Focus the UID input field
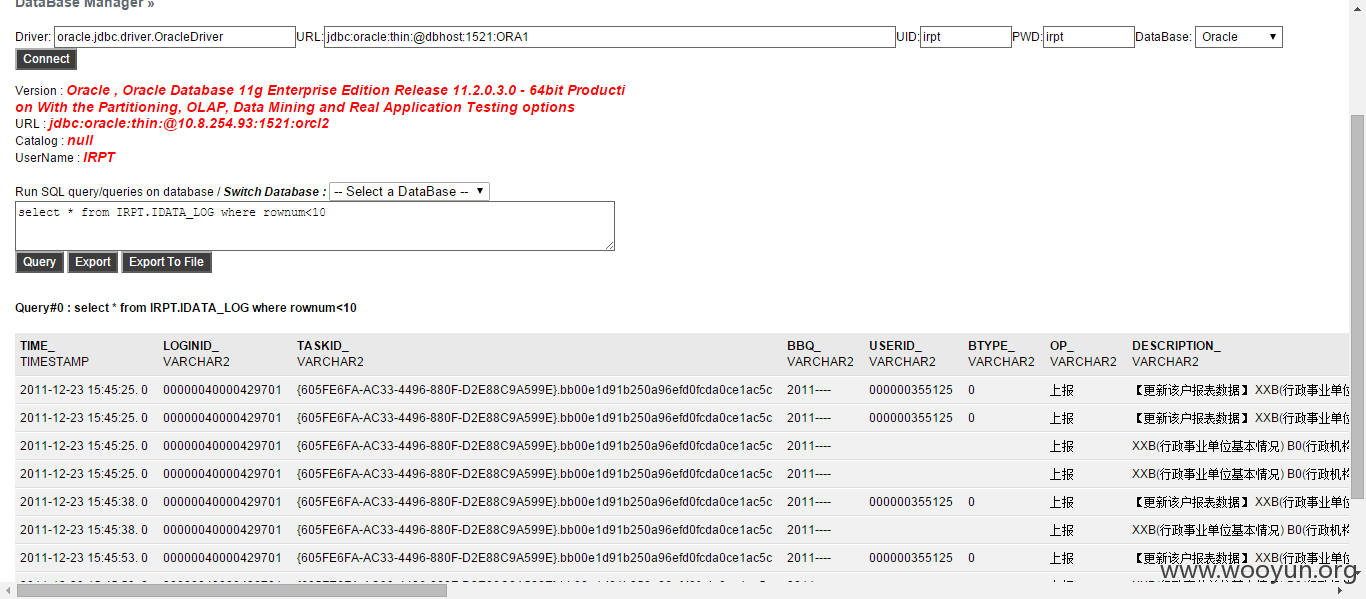This screenshot has width=1366, height=599. [966, 37]
